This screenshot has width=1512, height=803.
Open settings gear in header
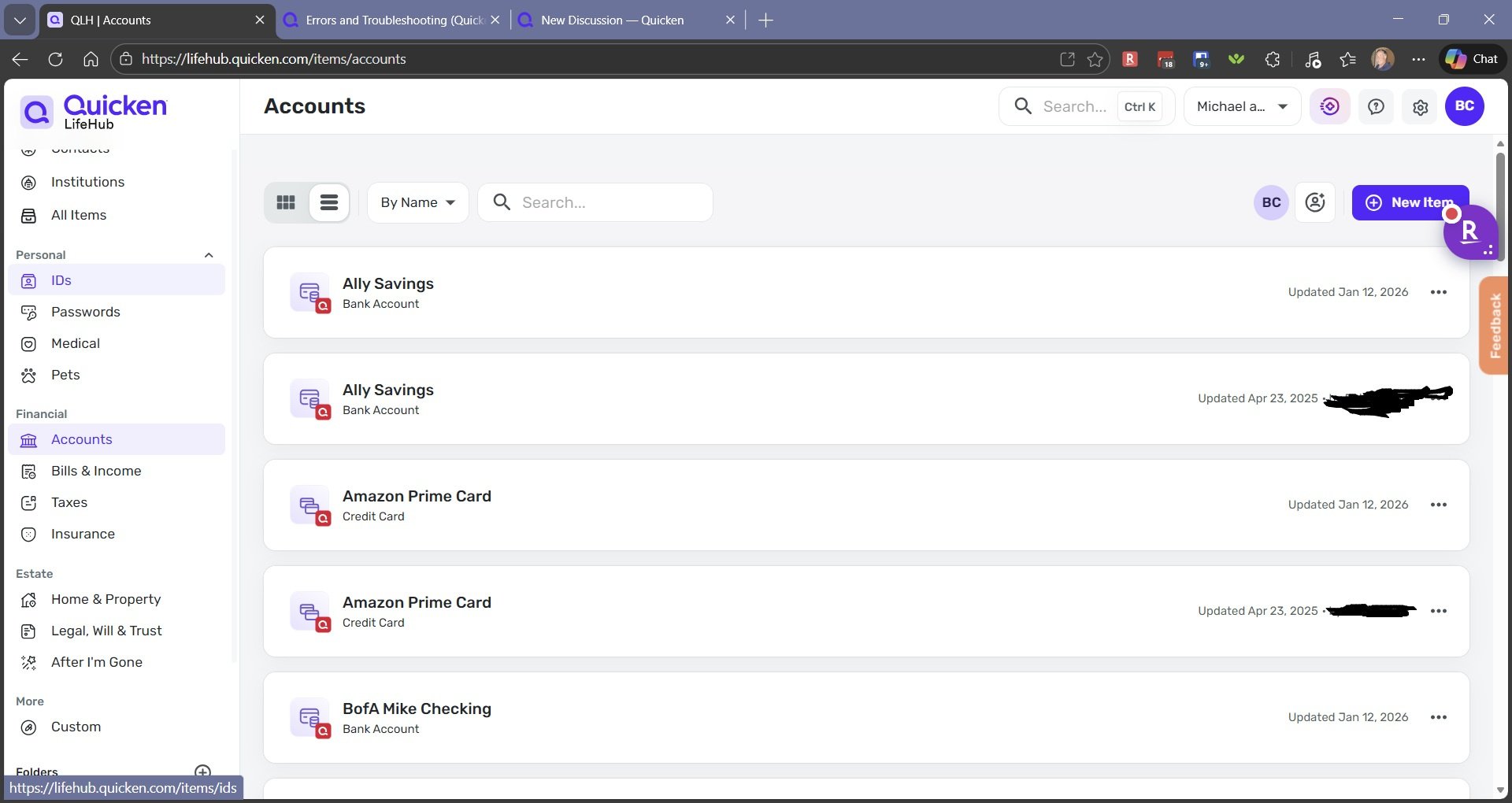coord(1420,106)
